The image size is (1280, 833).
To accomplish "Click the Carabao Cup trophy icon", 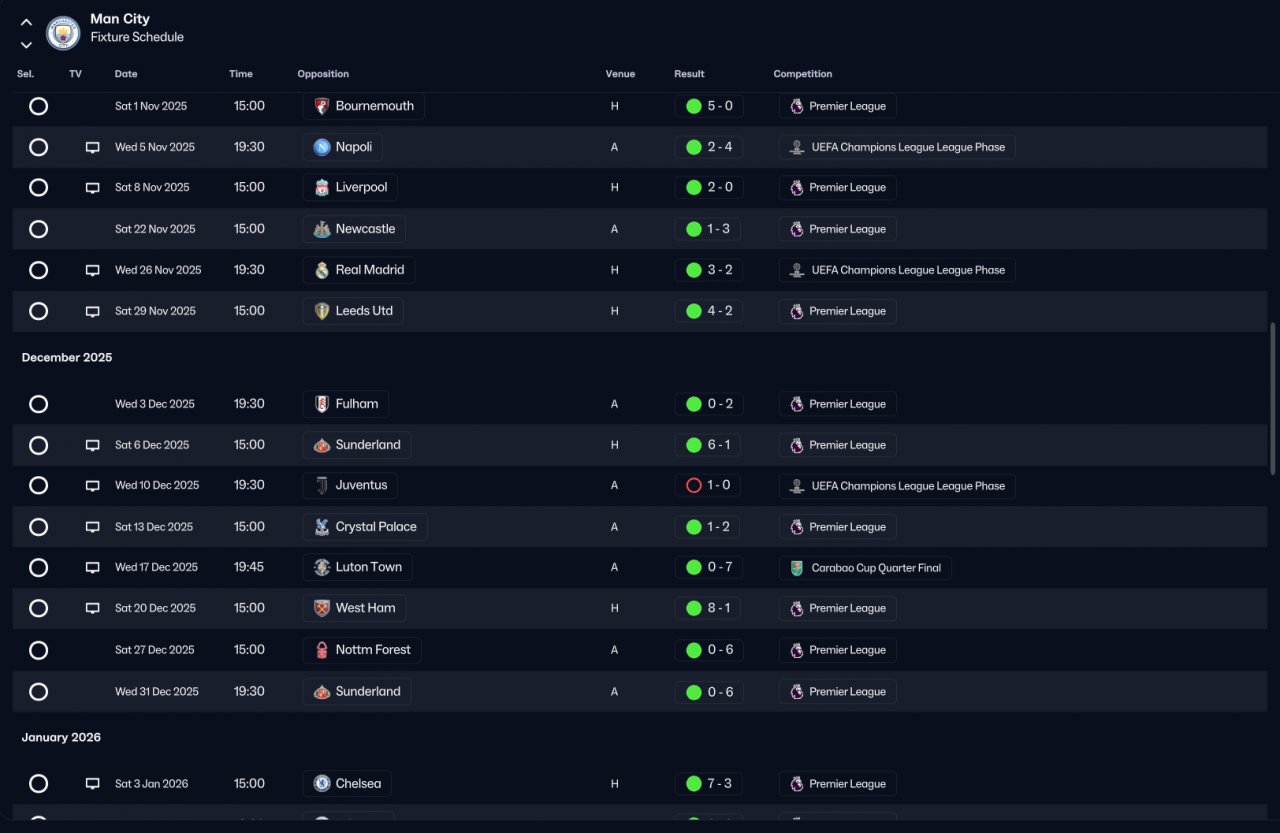I will [796, 568].
